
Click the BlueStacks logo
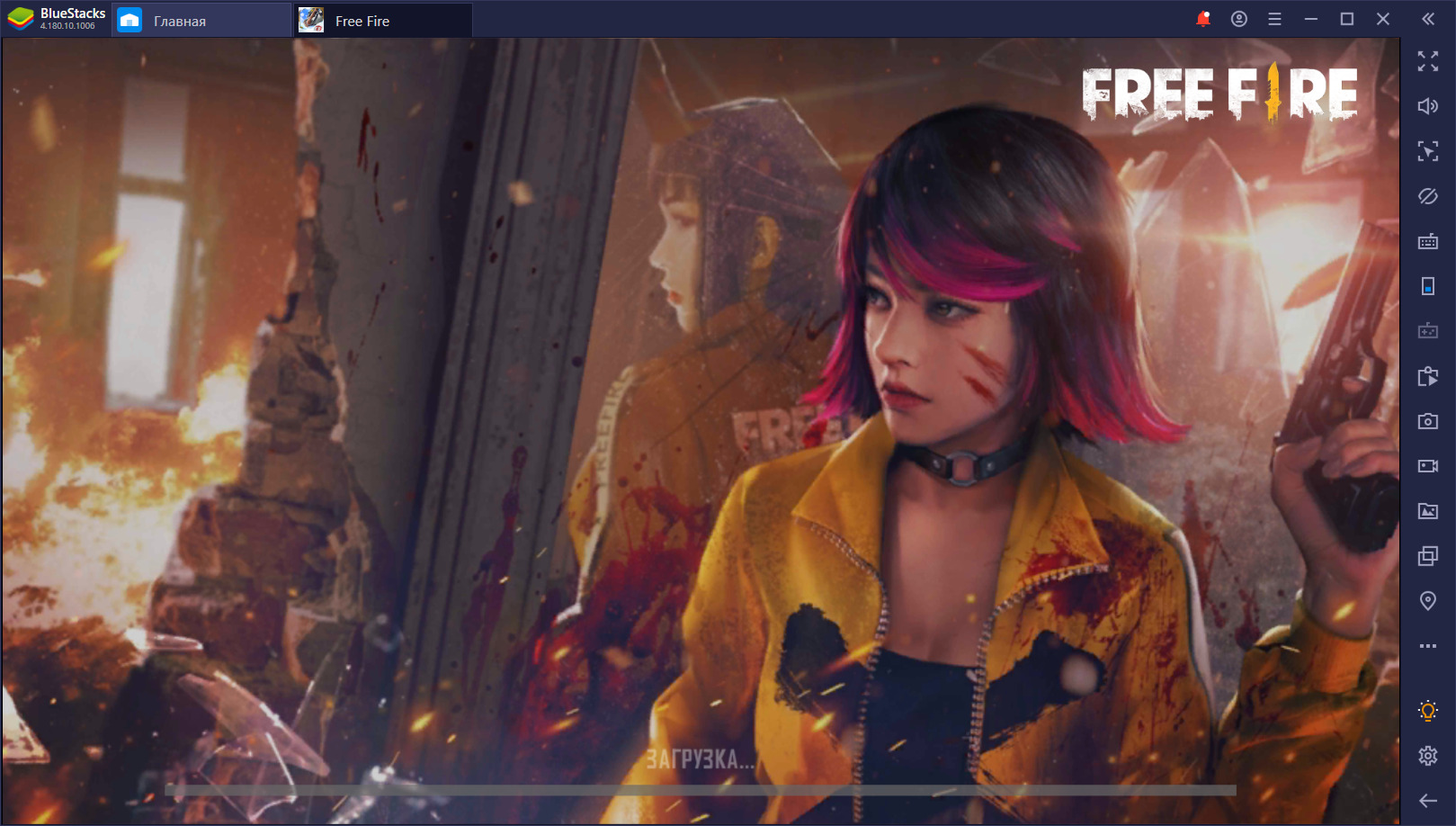point(20,19)
